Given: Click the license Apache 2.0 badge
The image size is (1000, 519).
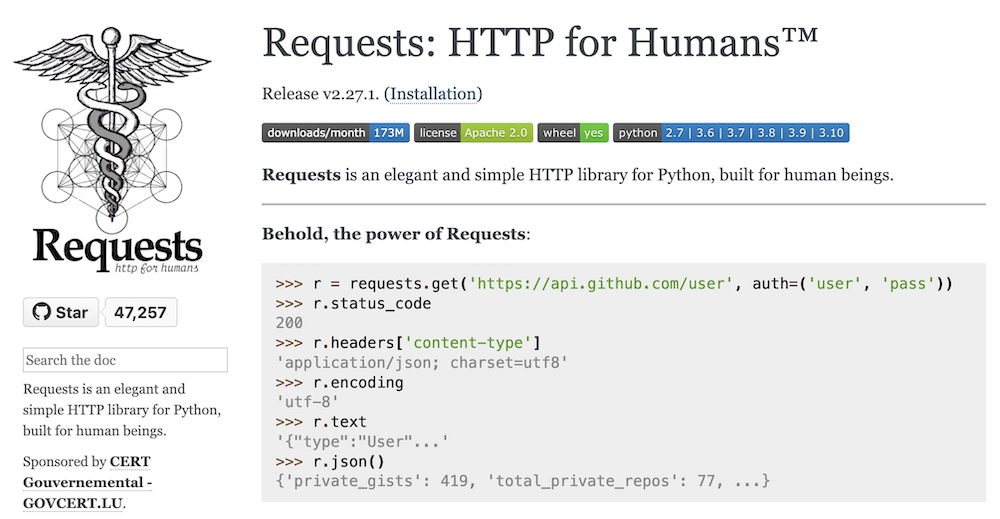Looking at the screenshot, I should pyautogui.click(x=473, y=133).
